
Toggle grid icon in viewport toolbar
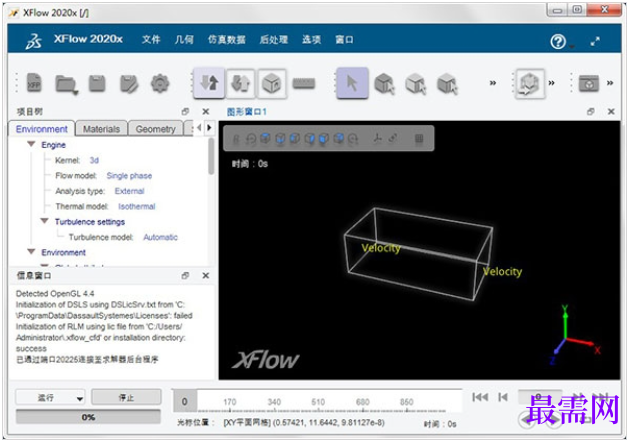[419, 139]
